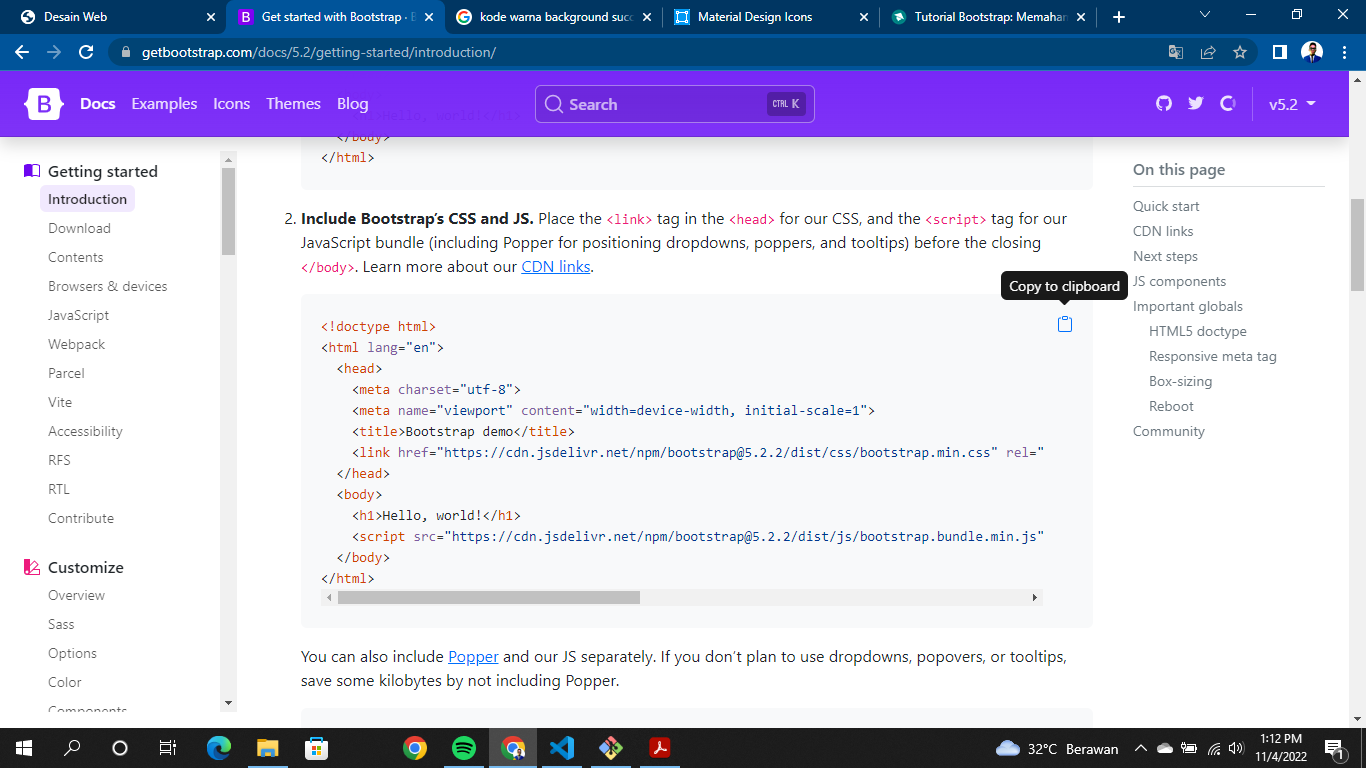Close the Desain Web tab
This screenshot has width=1366, height=768.
tap(211, 17)
